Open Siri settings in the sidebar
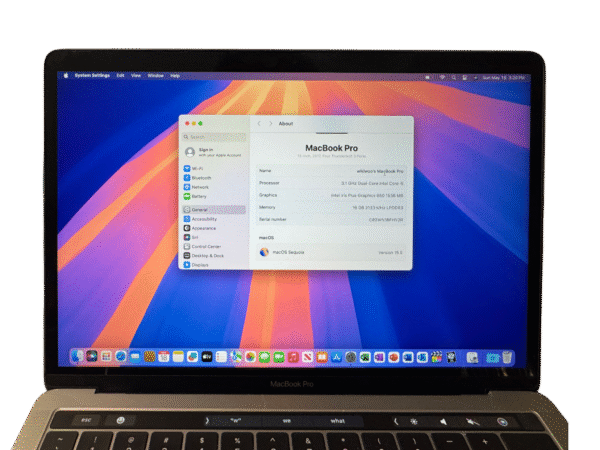 [191, 237]
